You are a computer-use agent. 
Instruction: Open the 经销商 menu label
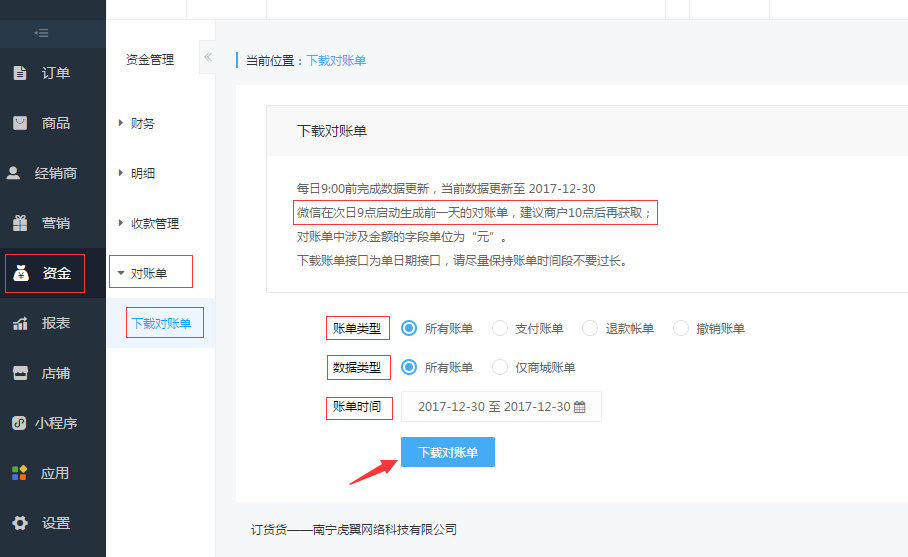[x=56, y=173]
